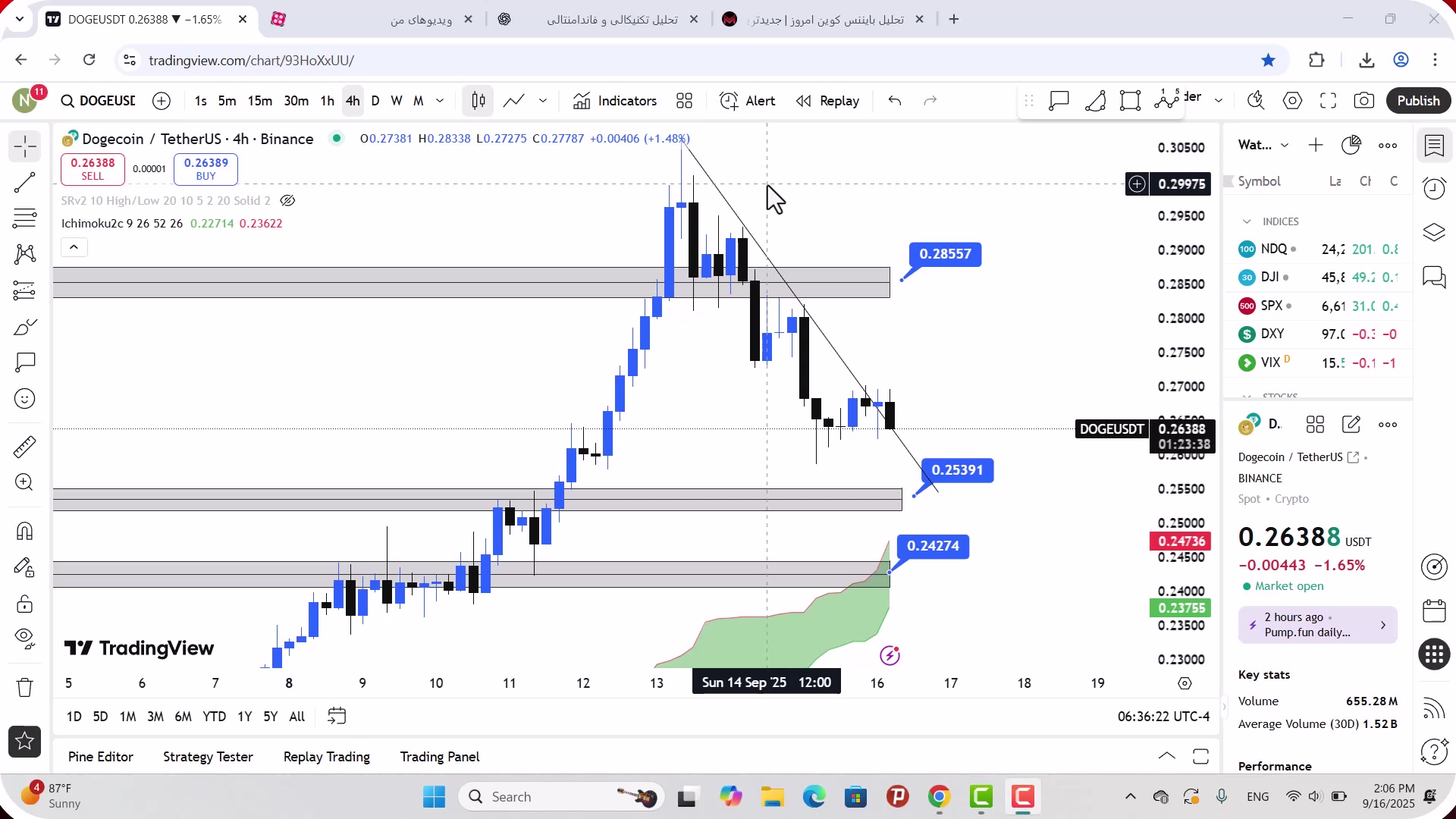
Task: Start bar Replay mode
Action: pos(827,101)
